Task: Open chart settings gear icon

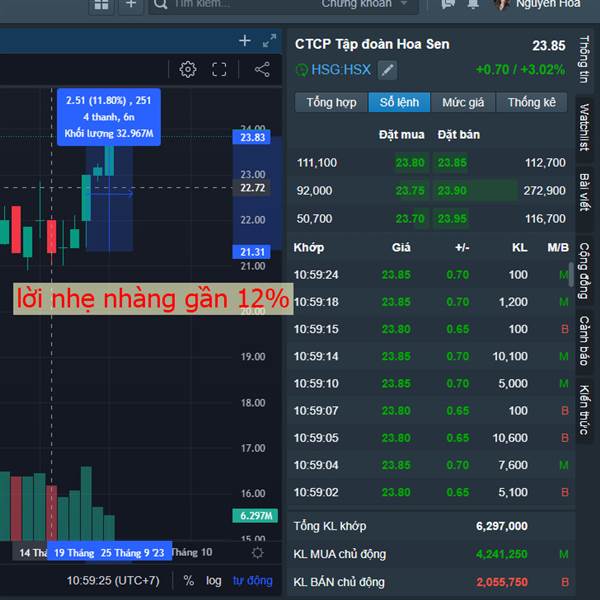Action: coord(188,70)
